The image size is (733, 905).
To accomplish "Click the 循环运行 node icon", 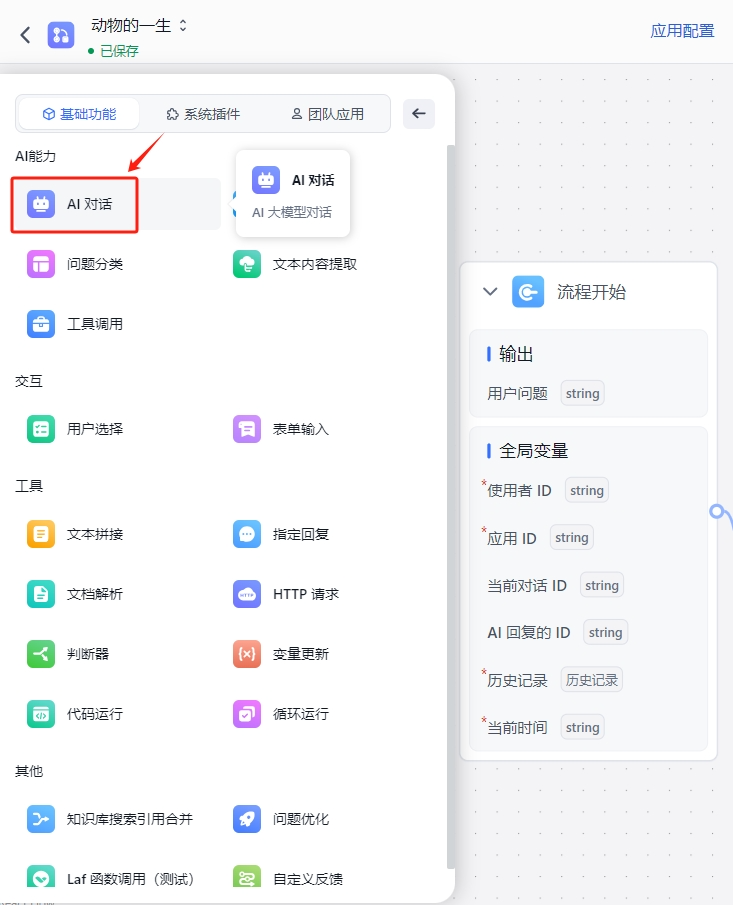I will (247, 715).
